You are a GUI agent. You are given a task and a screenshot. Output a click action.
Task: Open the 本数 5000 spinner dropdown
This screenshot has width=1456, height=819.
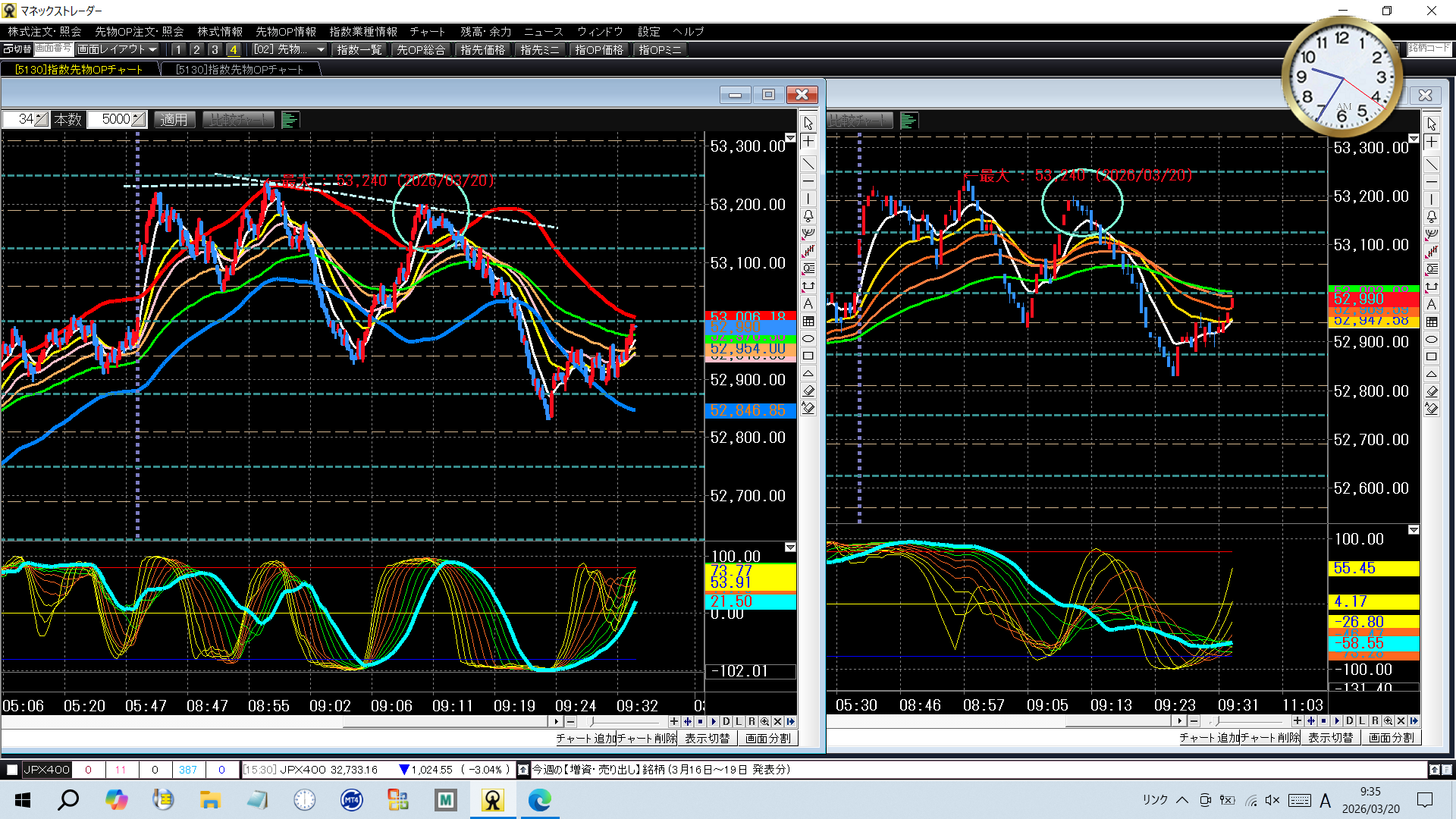pyautogui.click(x=138, y=119)
